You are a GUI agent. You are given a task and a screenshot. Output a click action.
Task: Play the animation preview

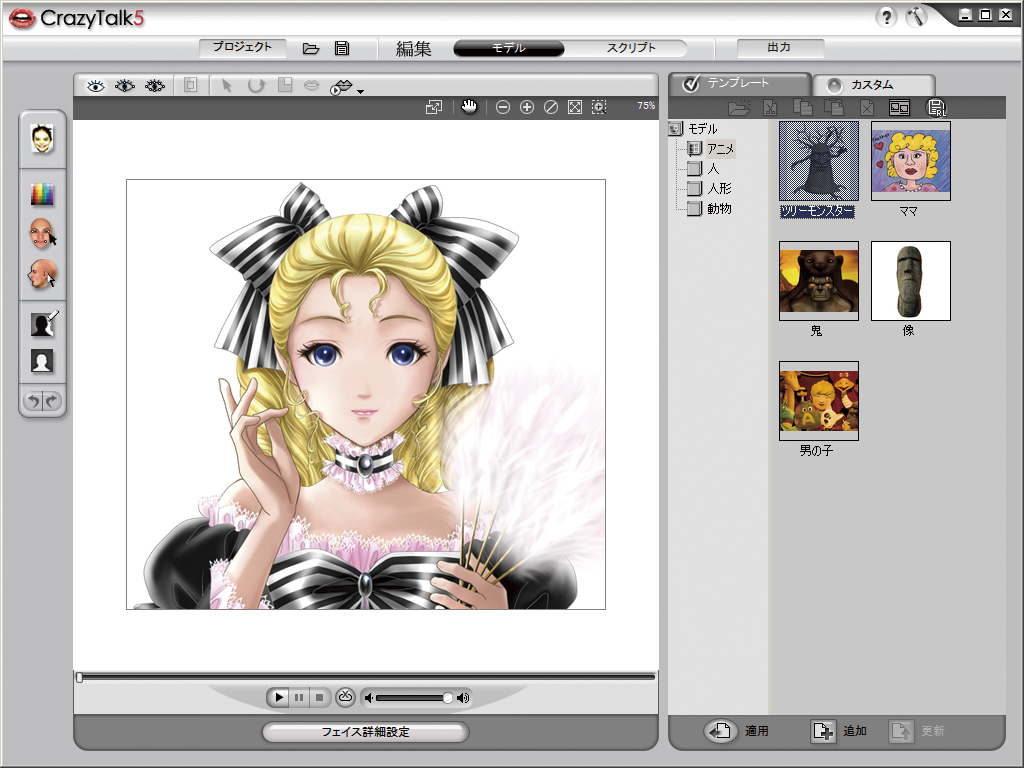(x=279, y=697)
